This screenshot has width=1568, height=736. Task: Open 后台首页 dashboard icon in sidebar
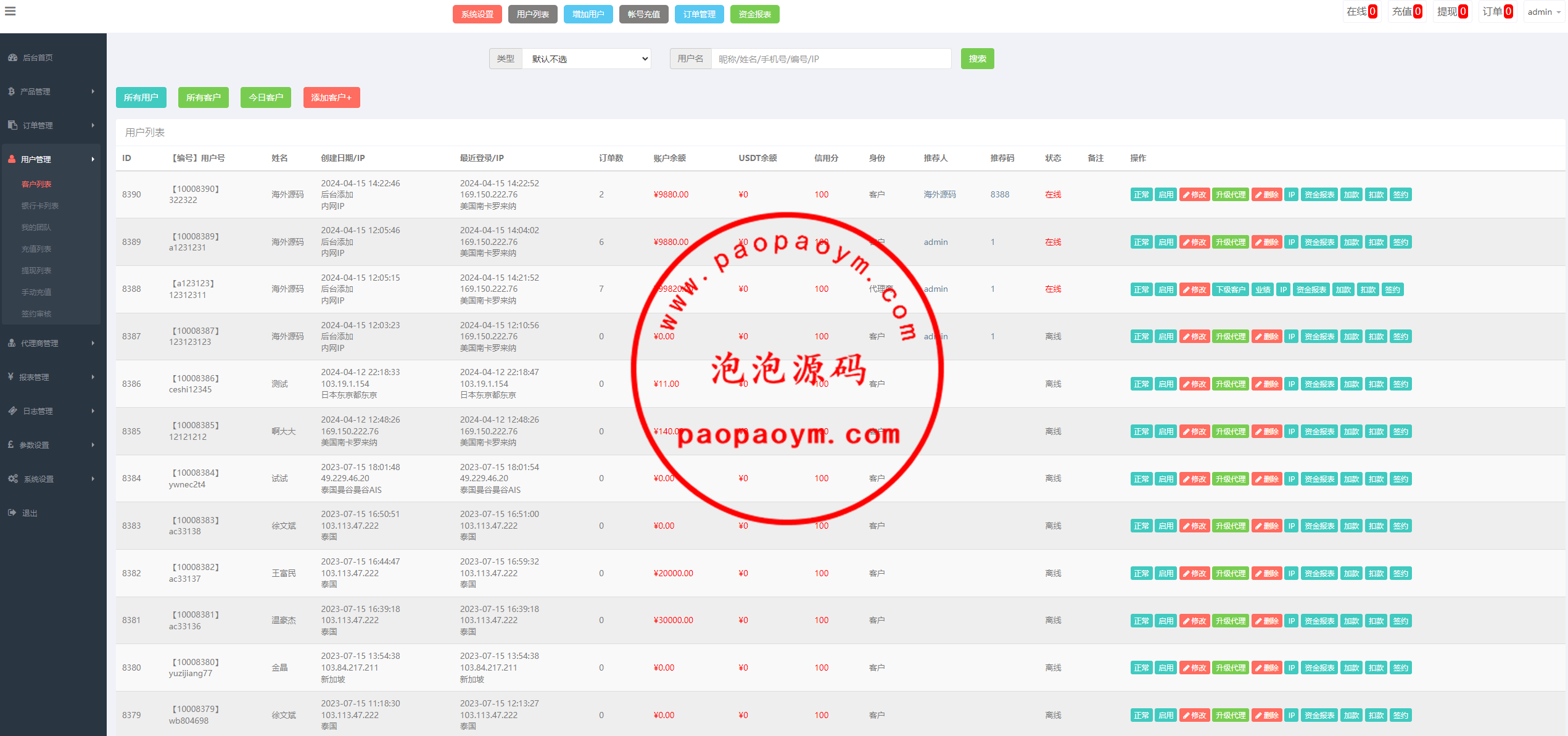click(12, 57)
